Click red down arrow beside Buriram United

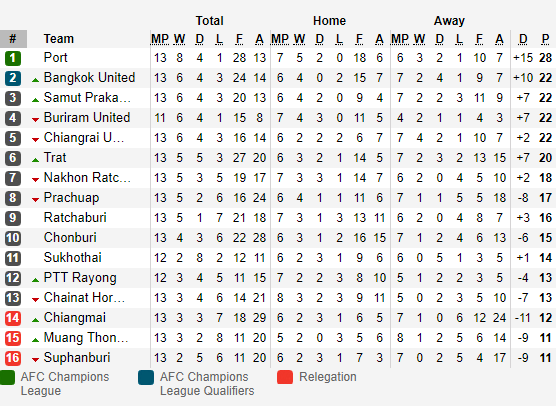(35, 120)
